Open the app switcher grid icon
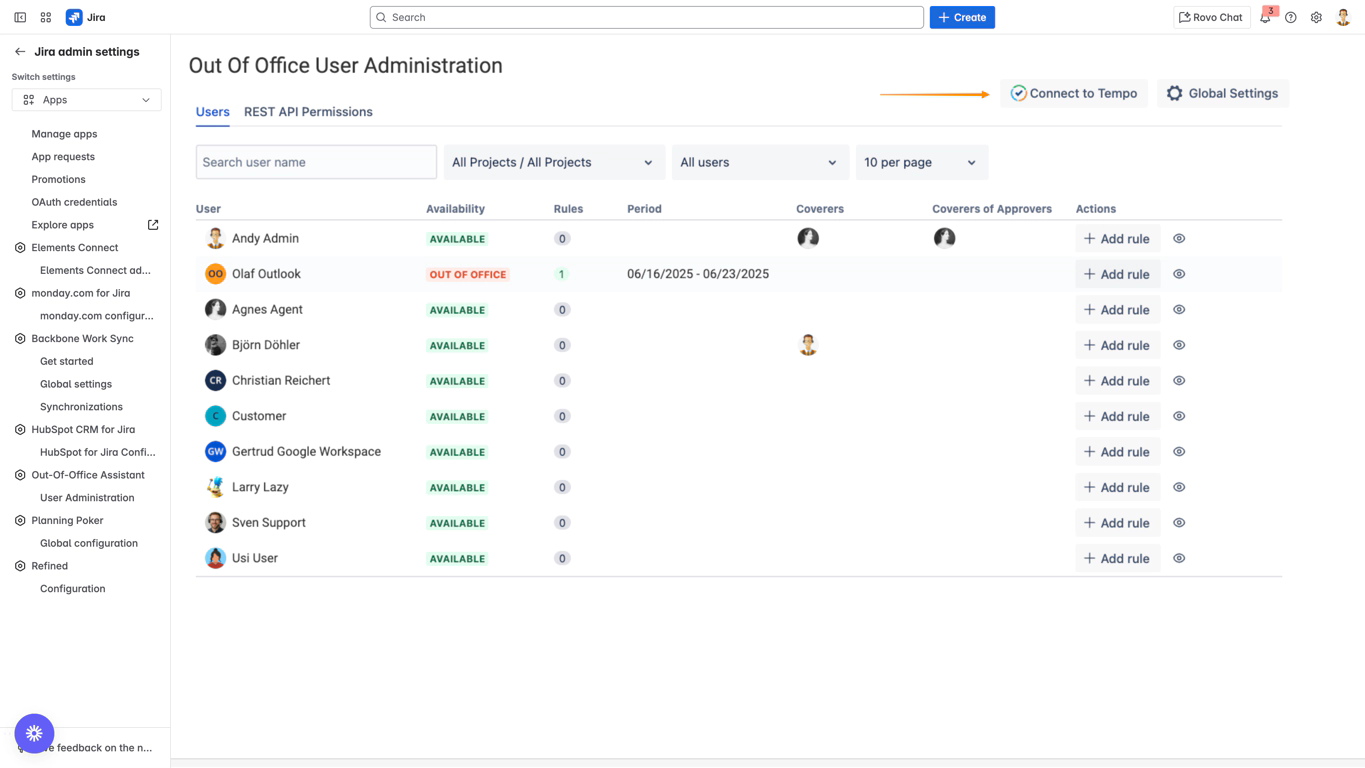The width and height of the screenshot is (1365, 768). click(46, 18)
